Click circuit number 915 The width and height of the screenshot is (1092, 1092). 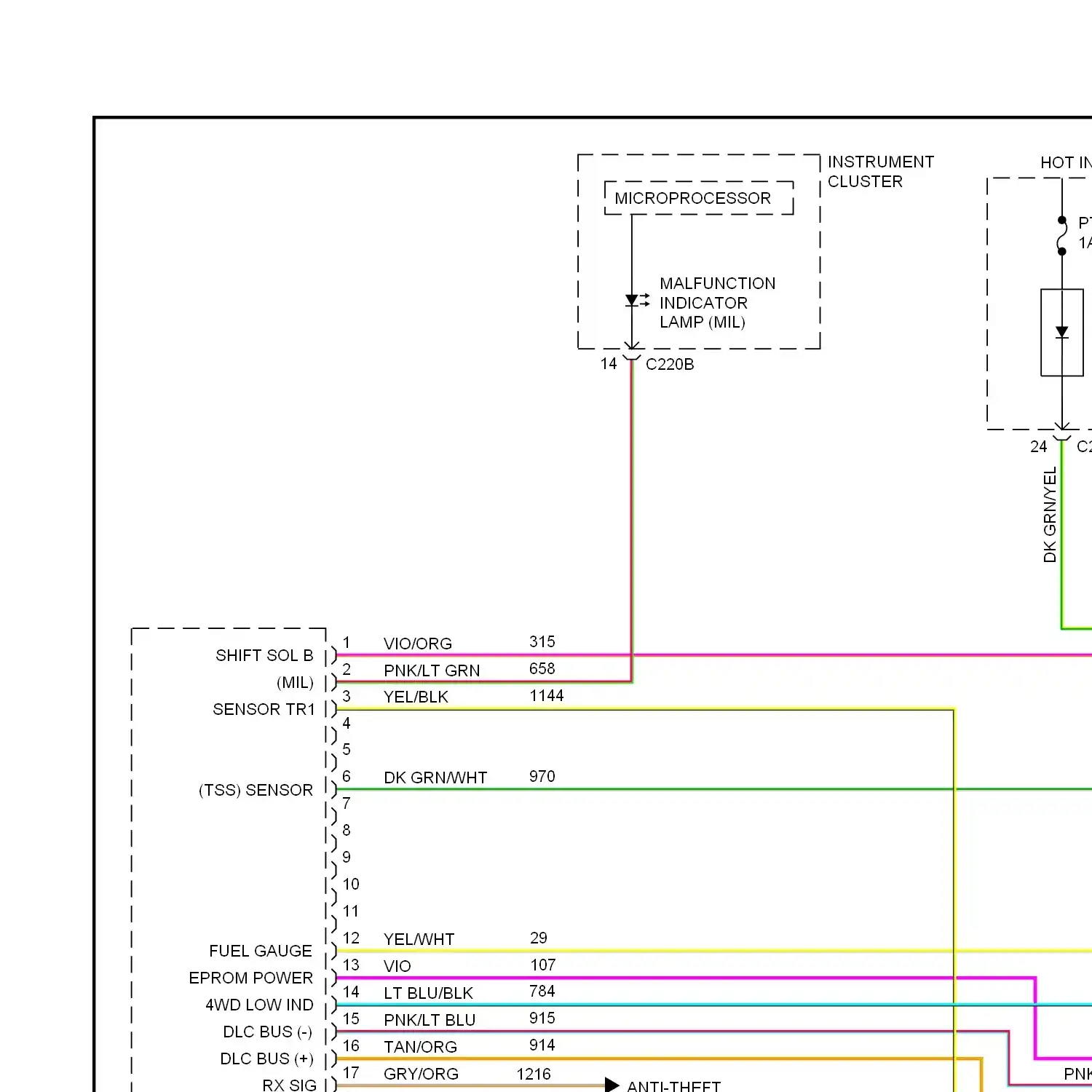pos(542,1018)
